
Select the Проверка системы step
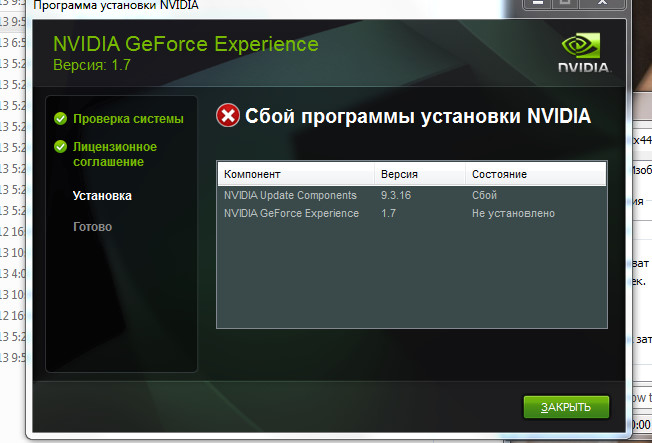[x=128, y=119]
